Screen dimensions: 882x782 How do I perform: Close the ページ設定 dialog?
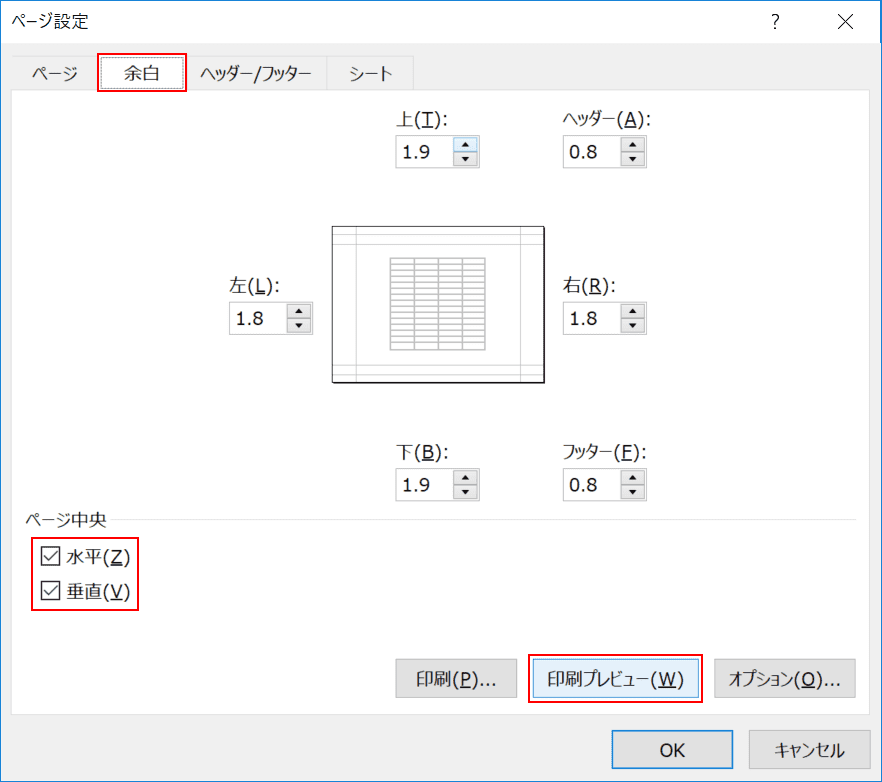click(x=845, y=21)
